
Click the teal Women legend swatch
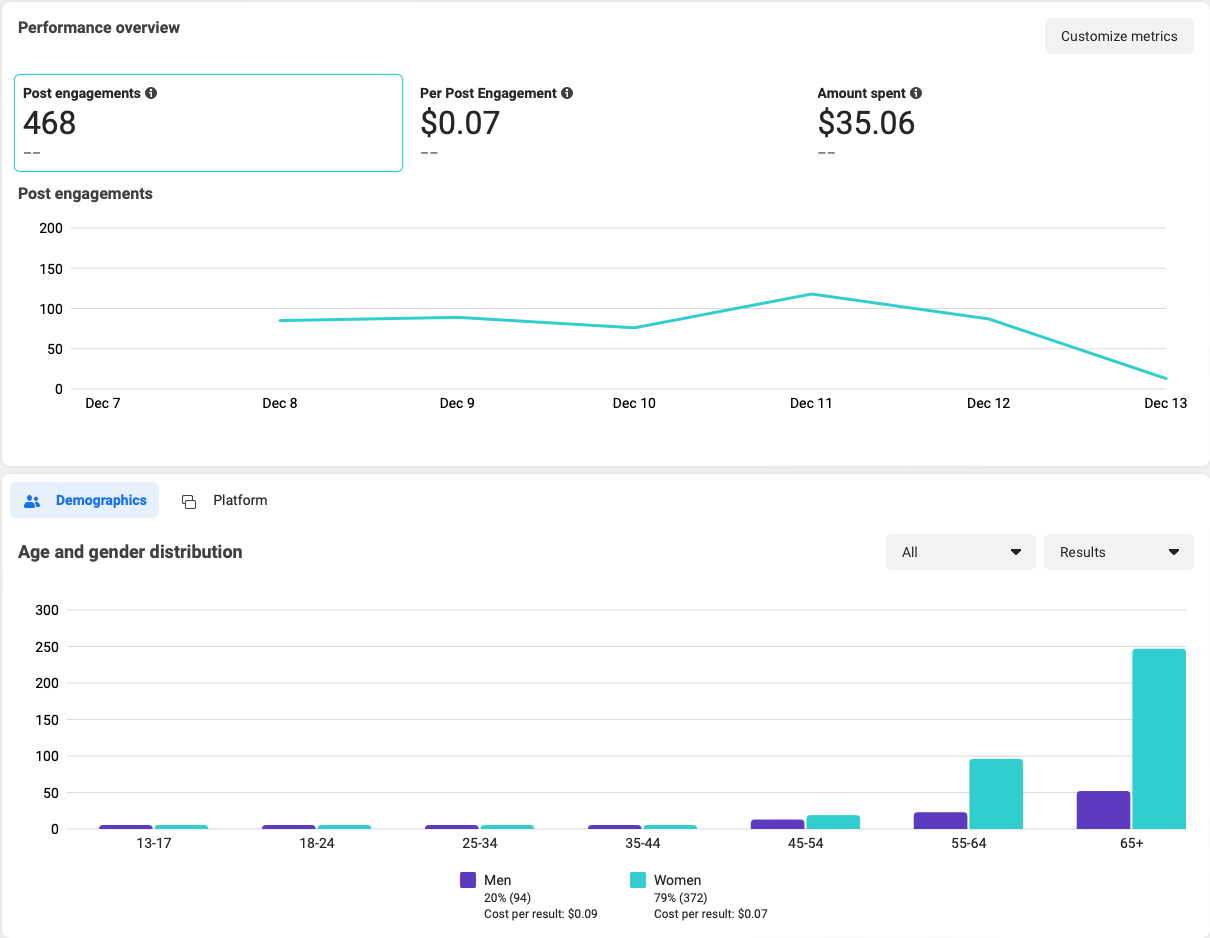638,880
